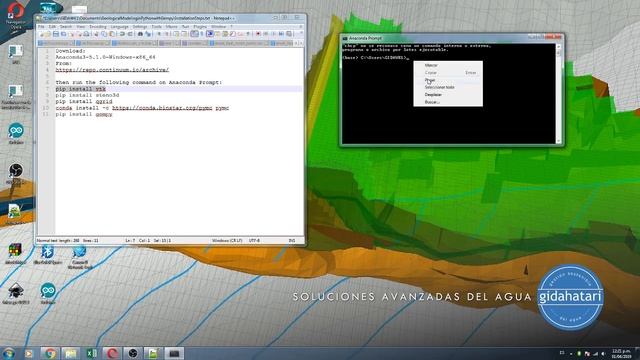Choose Seleccionar todo in the context menu
Viewport: 640px width, 360px height.
[x=448, y=87]
